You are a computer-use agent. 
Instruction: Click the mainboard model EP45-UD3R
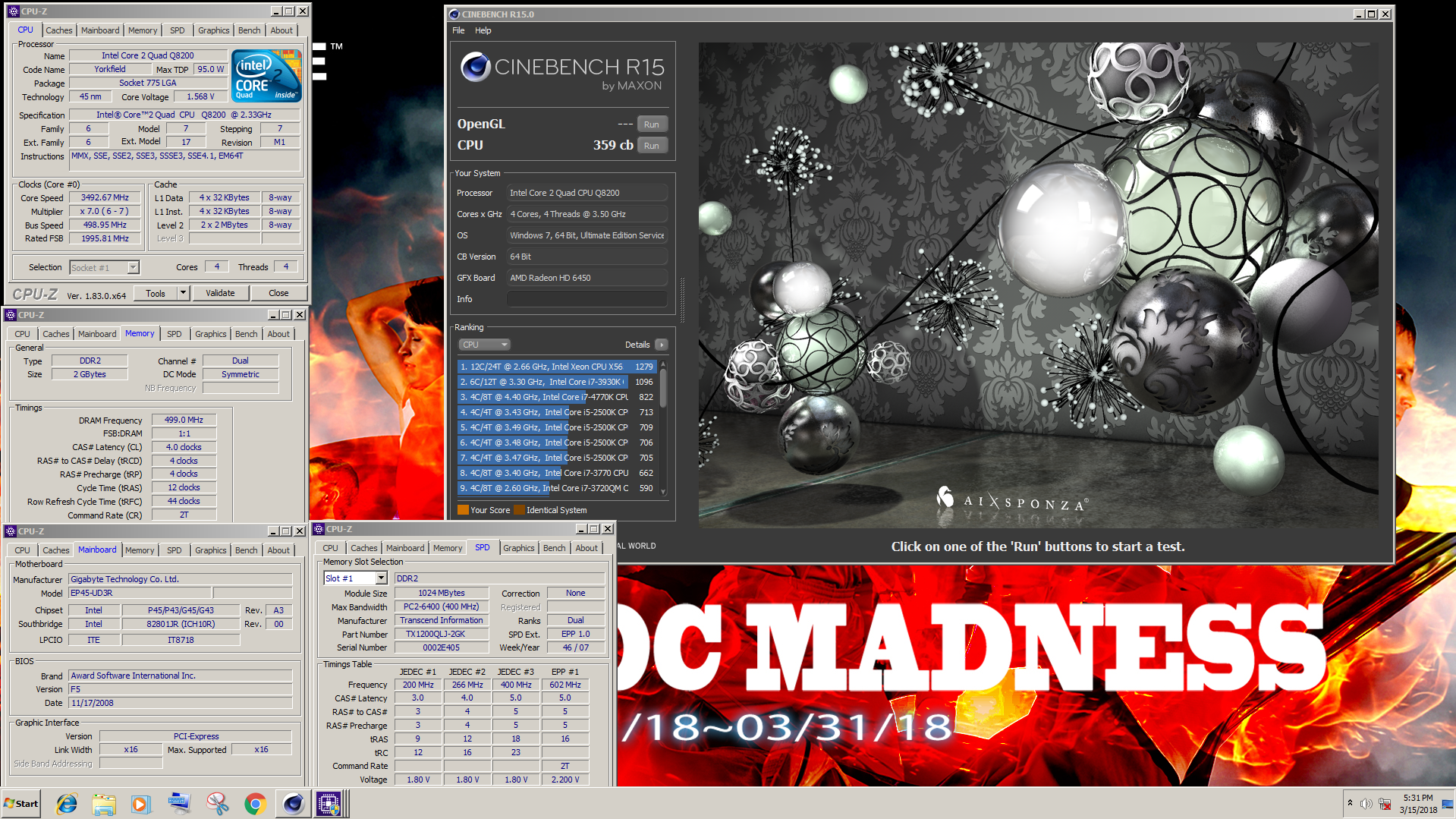click(x=140, y=593)
